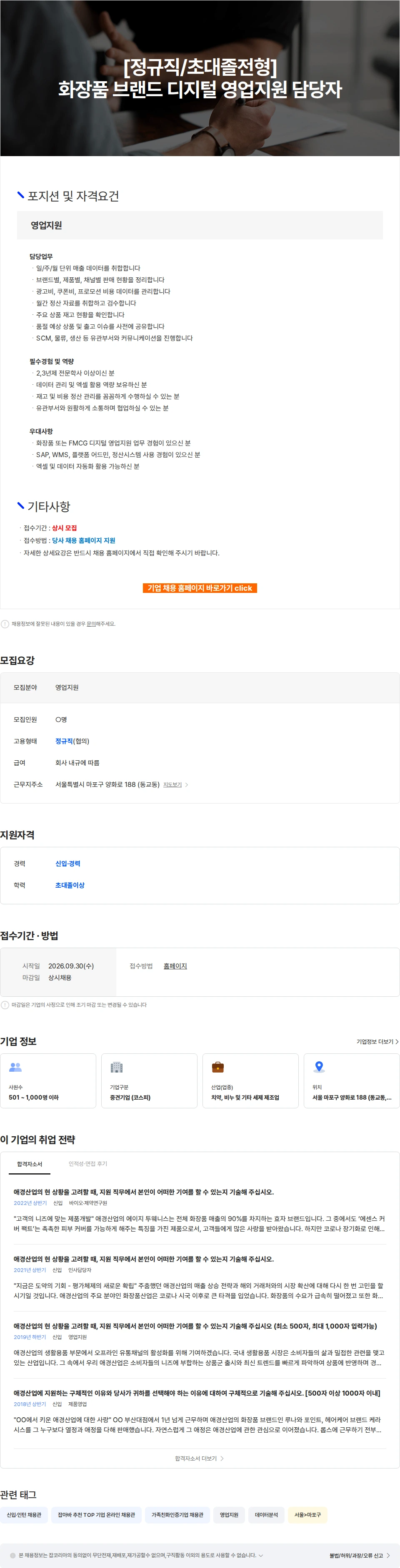Image resolution: width=400 pixels, height=1568 pixels.
Task: Click the 사원수 501~1,000명 이하 card
Action: click(x=48, y=1080)
